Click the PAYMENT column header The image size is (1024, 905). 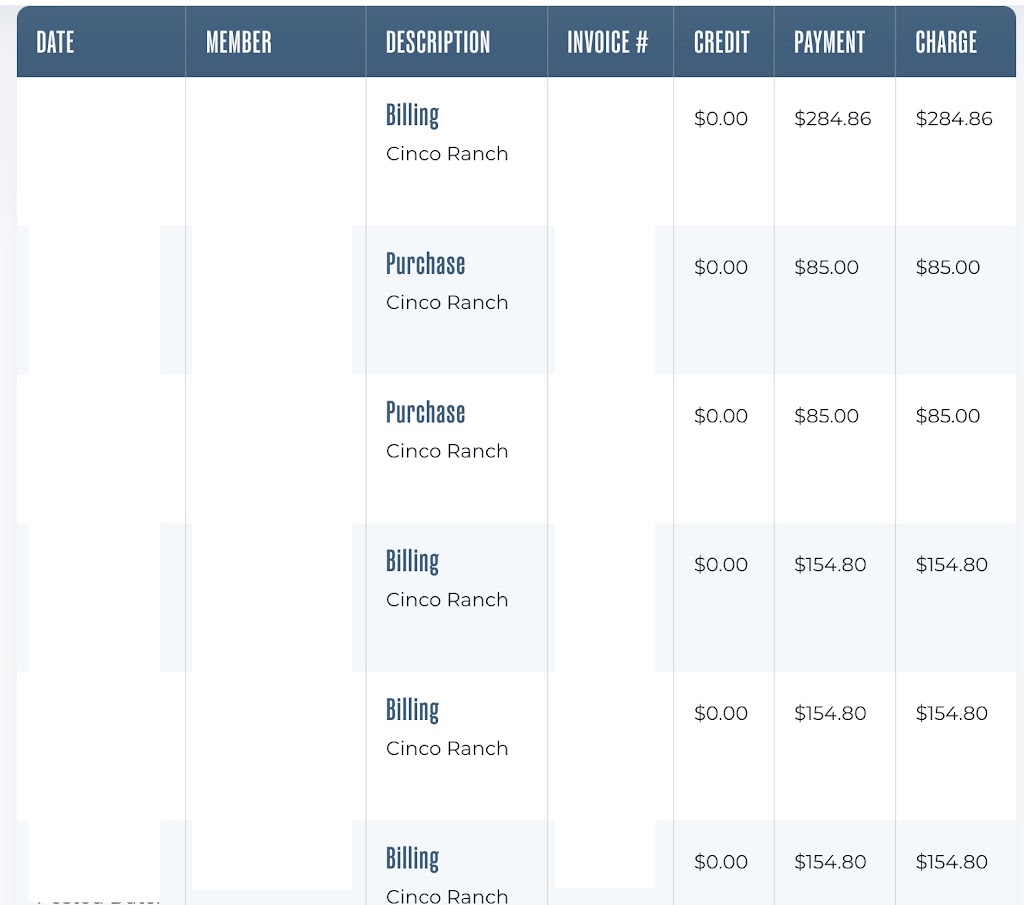coord(829,42)
